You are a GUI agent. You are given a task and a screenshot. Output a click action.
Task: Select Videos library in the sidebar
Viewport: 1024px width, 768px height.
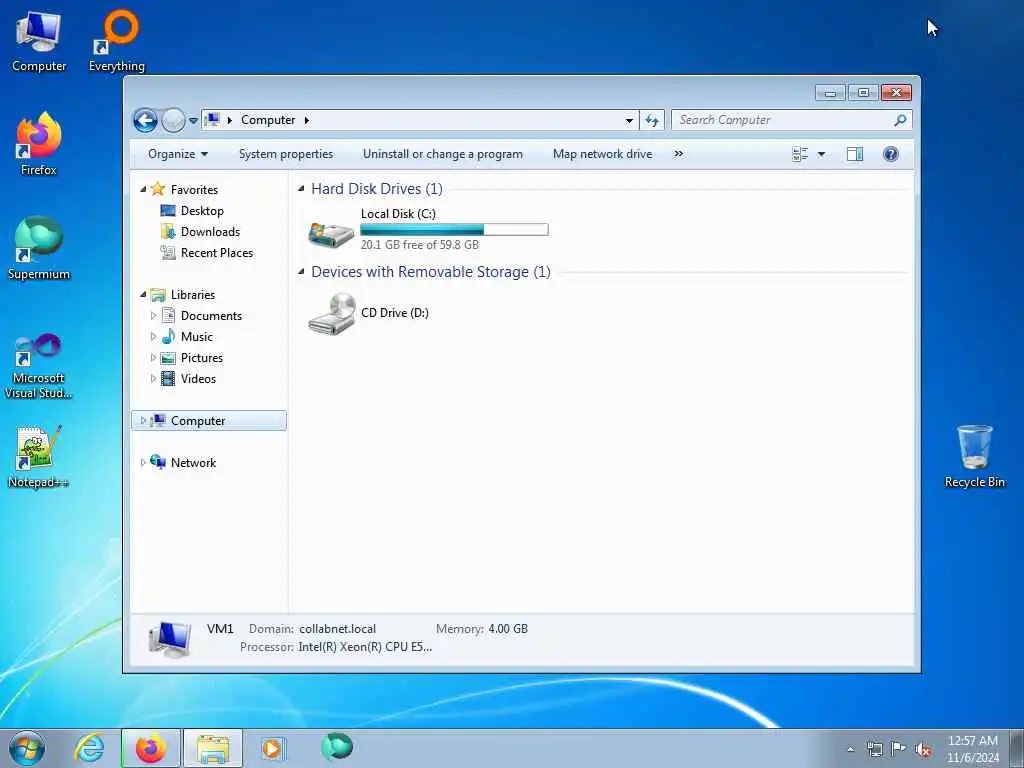tap(198, 379)
